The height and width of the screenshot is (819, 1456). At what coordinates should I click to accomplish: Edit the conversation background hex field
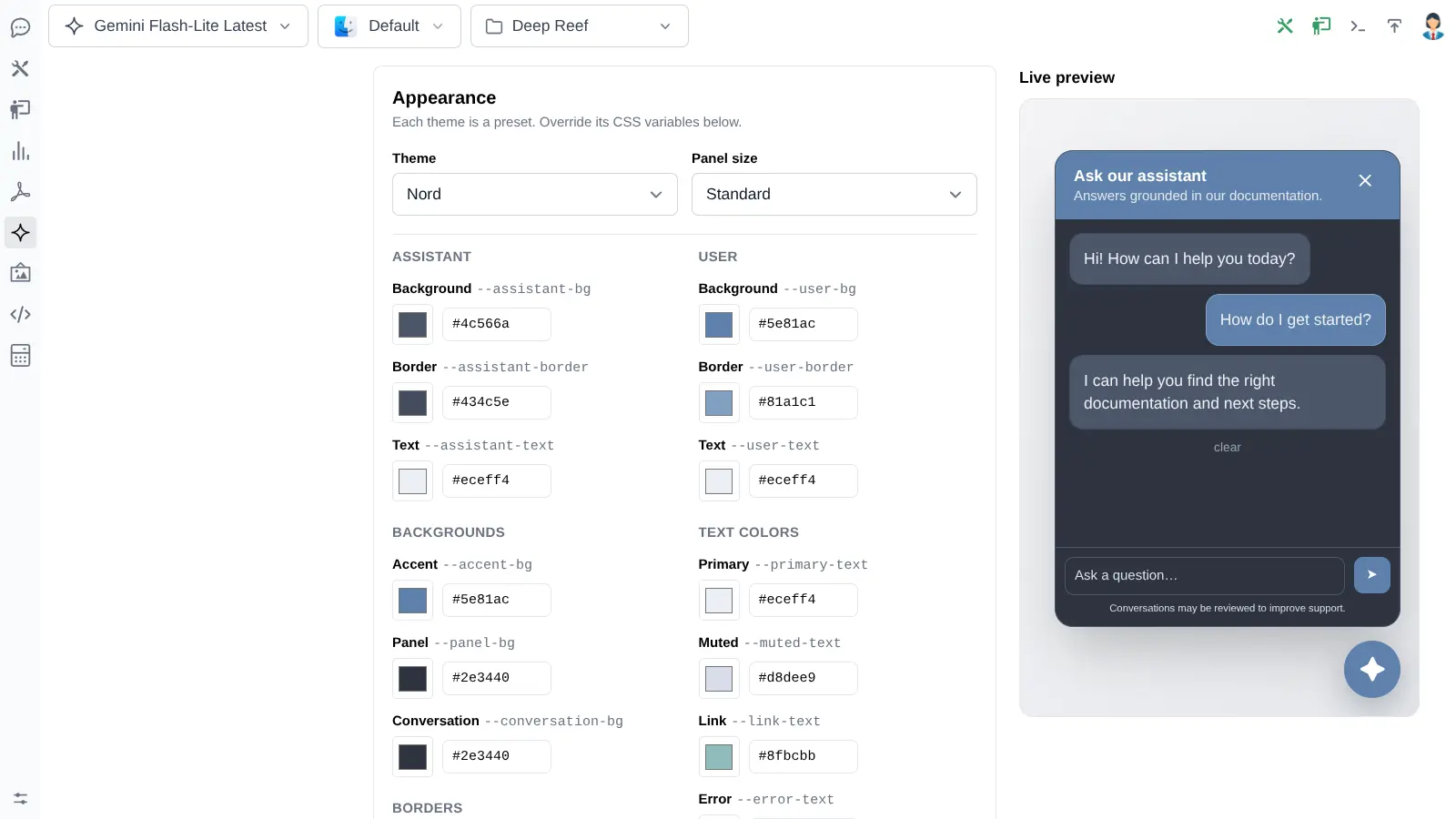(497, 756)
